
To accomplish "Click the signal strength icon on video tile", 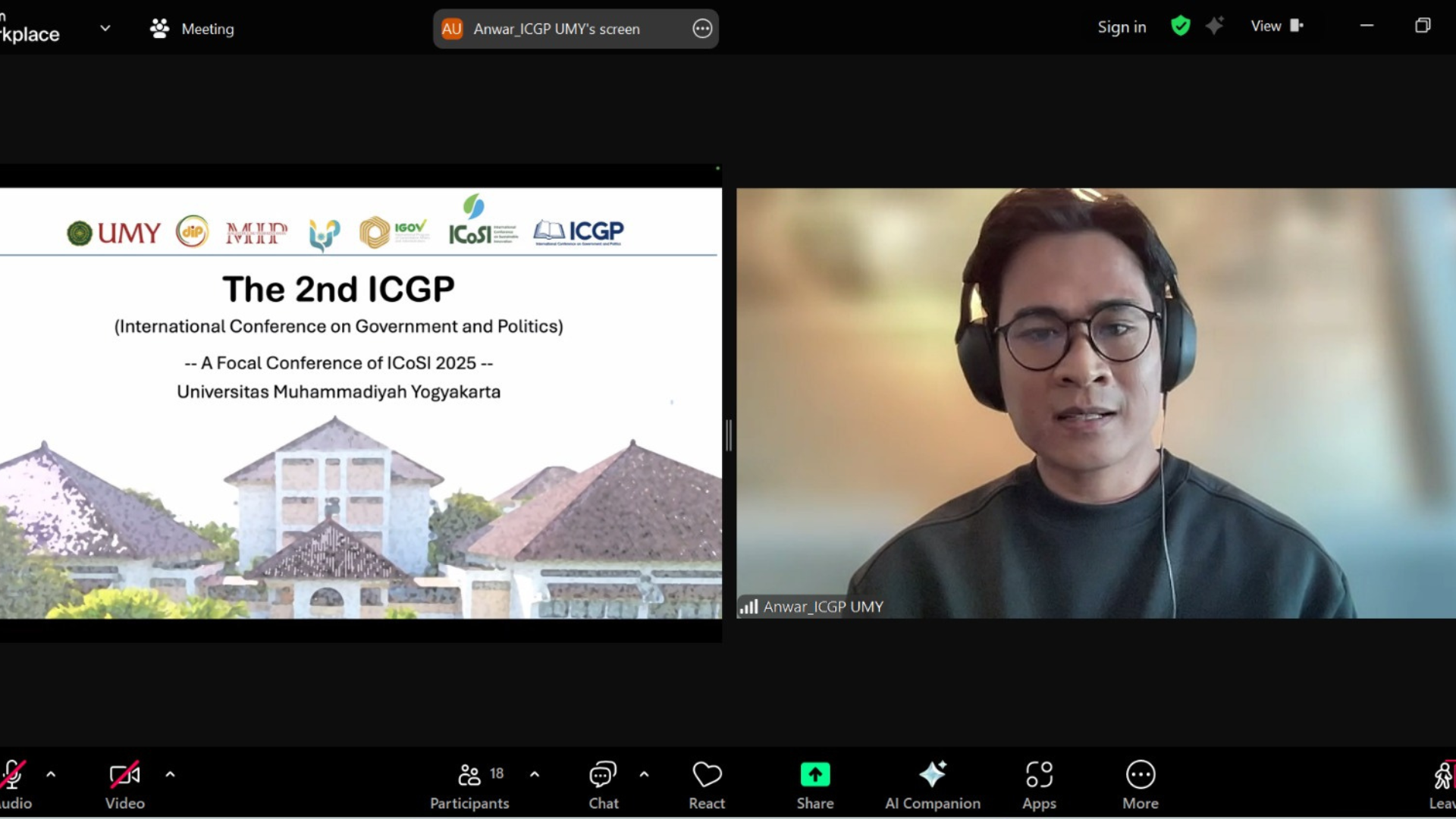I will [749, 607].
